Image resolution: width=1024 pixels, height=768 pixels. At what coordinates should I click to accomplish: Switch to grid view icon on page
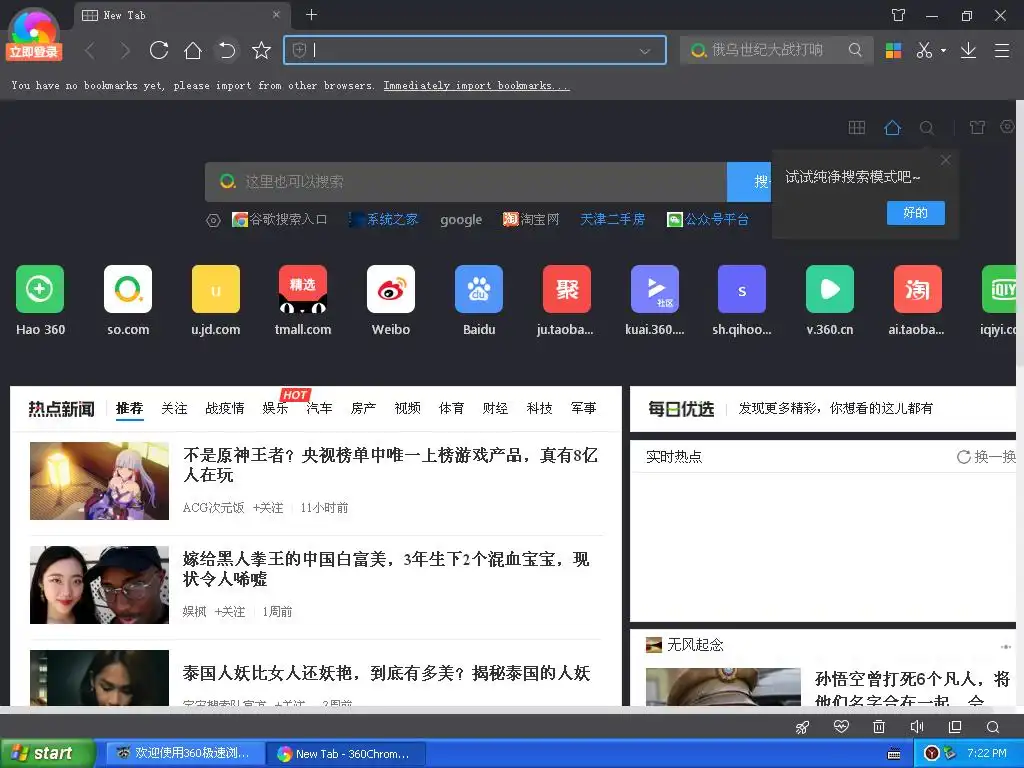pyautogui.click(x=856, y=127)
